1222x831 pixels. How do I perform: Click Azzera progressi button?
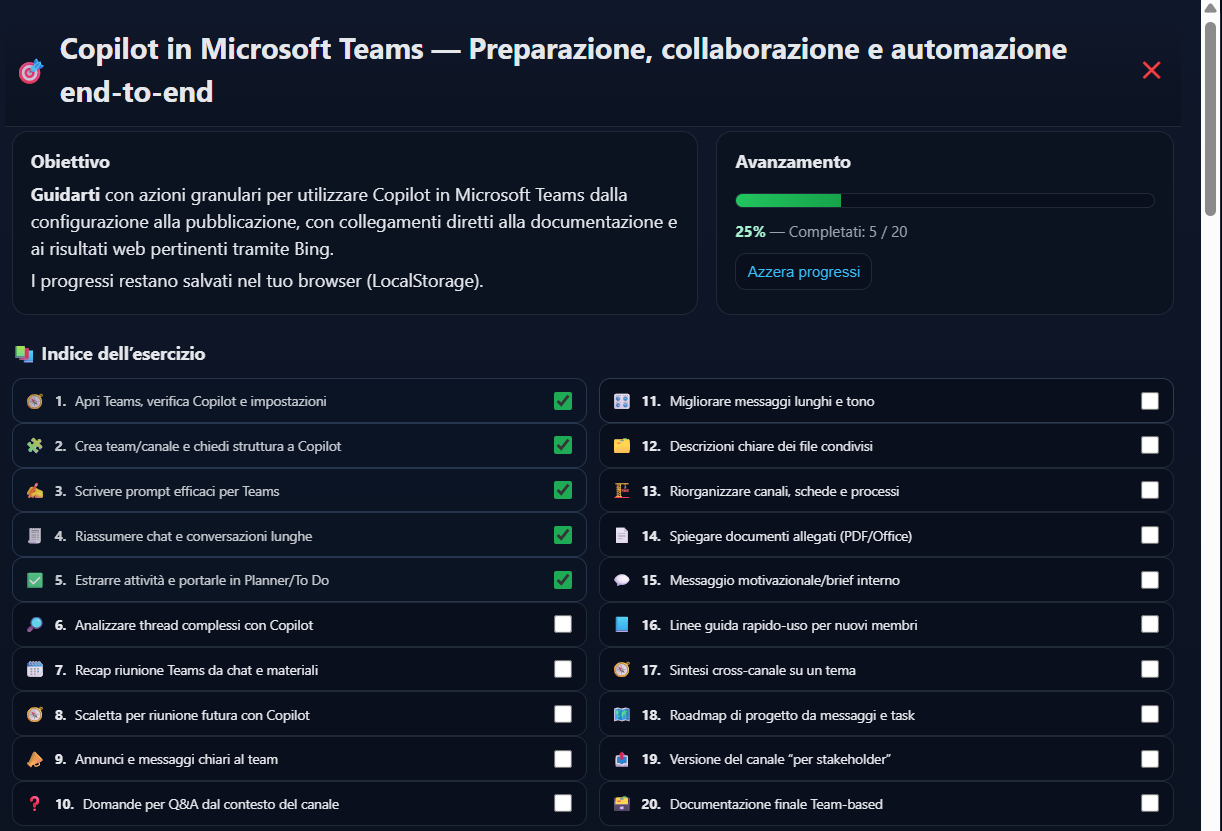[804, 272]
